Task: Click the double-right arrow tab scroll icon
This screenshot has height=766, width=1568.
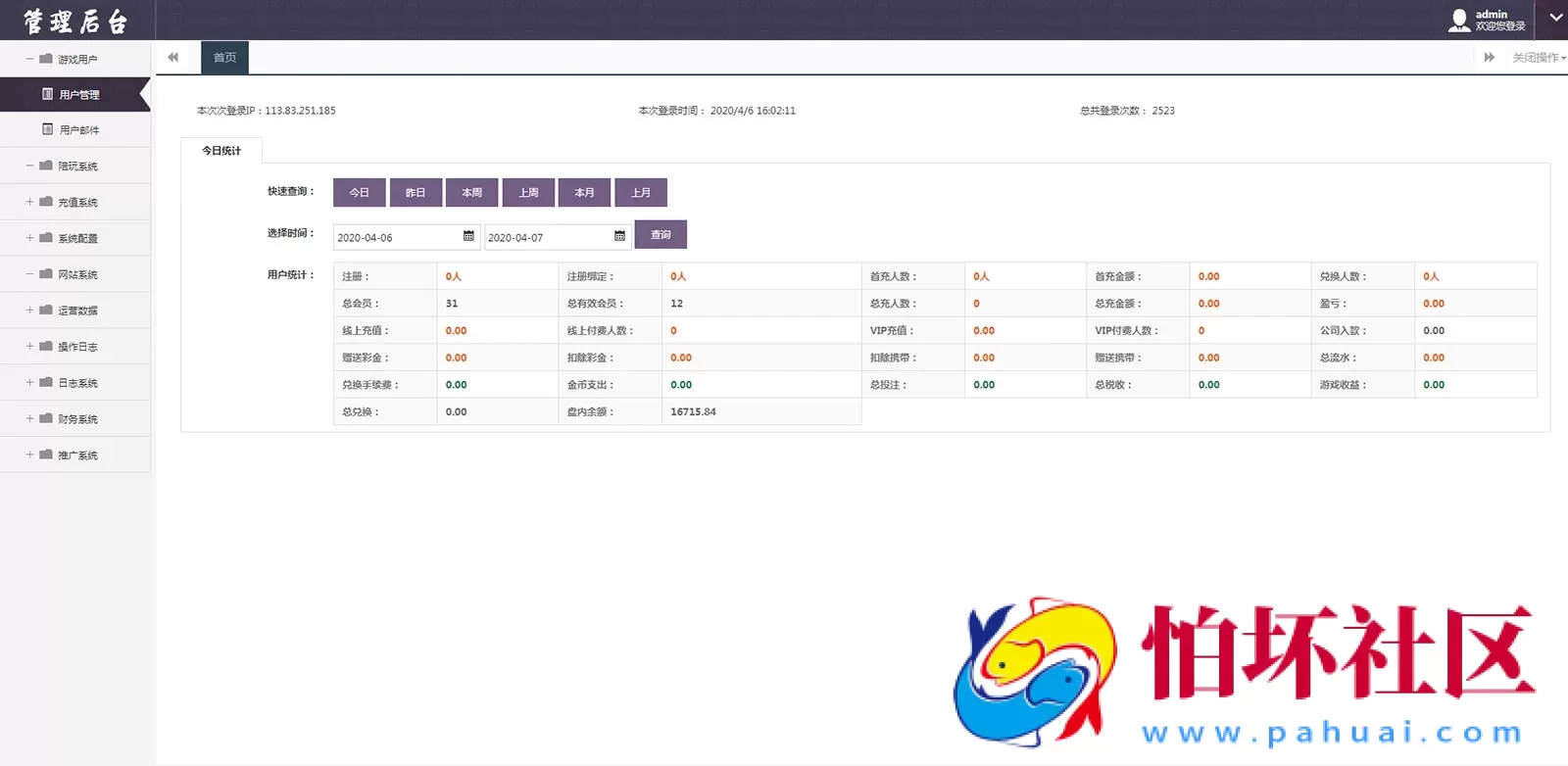Action: click(x=1490, y=58)
